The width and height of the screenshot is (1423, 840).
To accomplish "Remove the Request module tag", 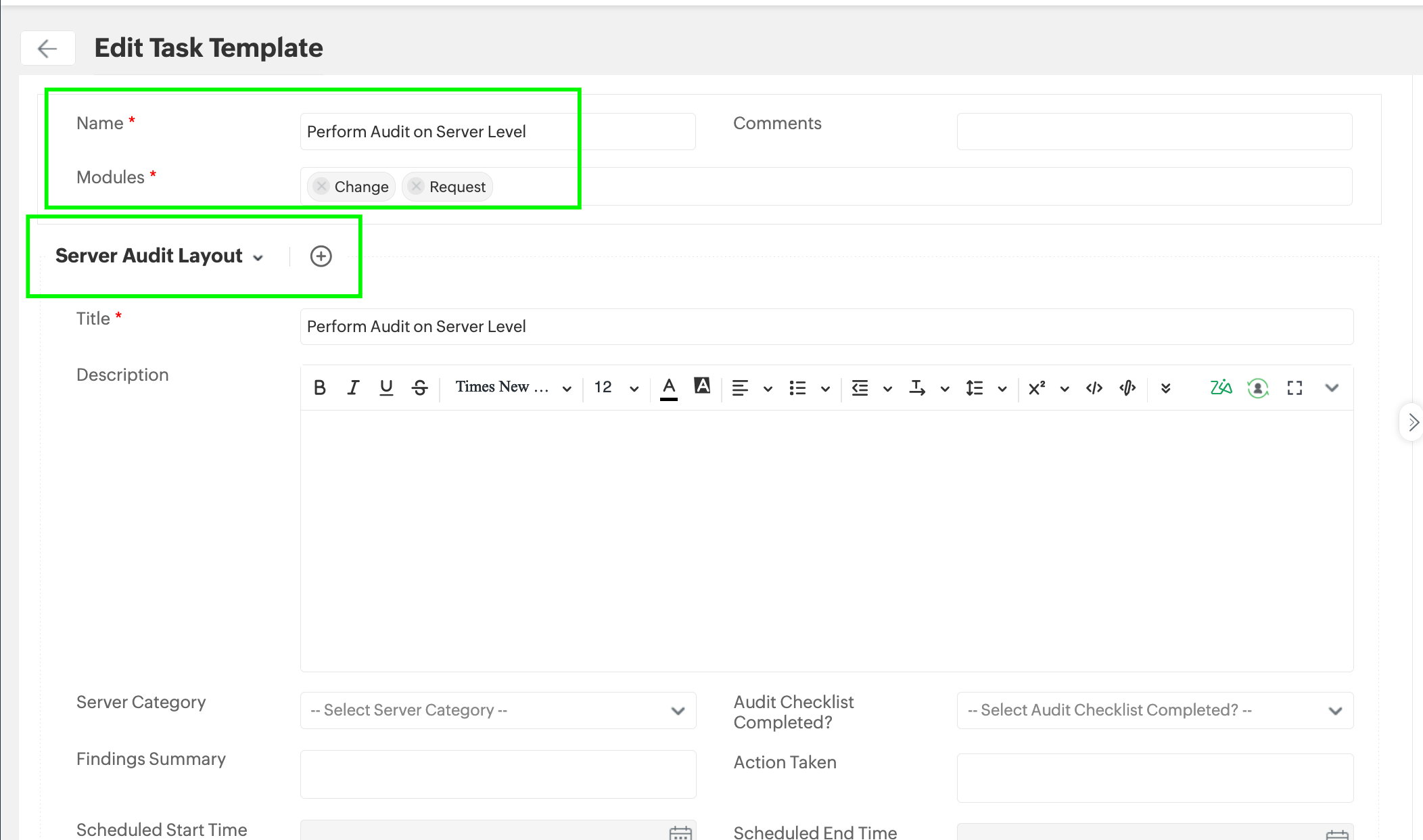I will click(417, 186).
